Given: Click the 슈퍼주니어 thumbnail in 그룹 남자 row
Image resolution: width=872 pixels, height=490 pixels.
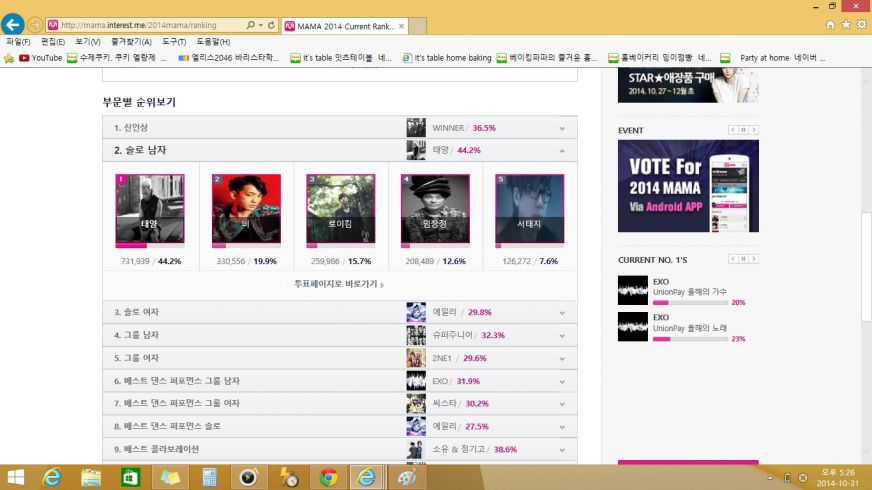Looking at the screenshot, I should 416,335.
